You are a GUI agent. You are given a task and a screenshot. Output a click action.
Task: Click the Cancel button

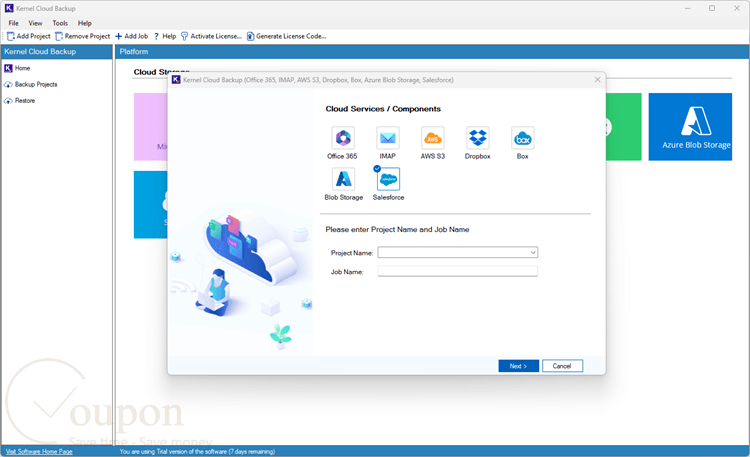(x=562, y=366)
